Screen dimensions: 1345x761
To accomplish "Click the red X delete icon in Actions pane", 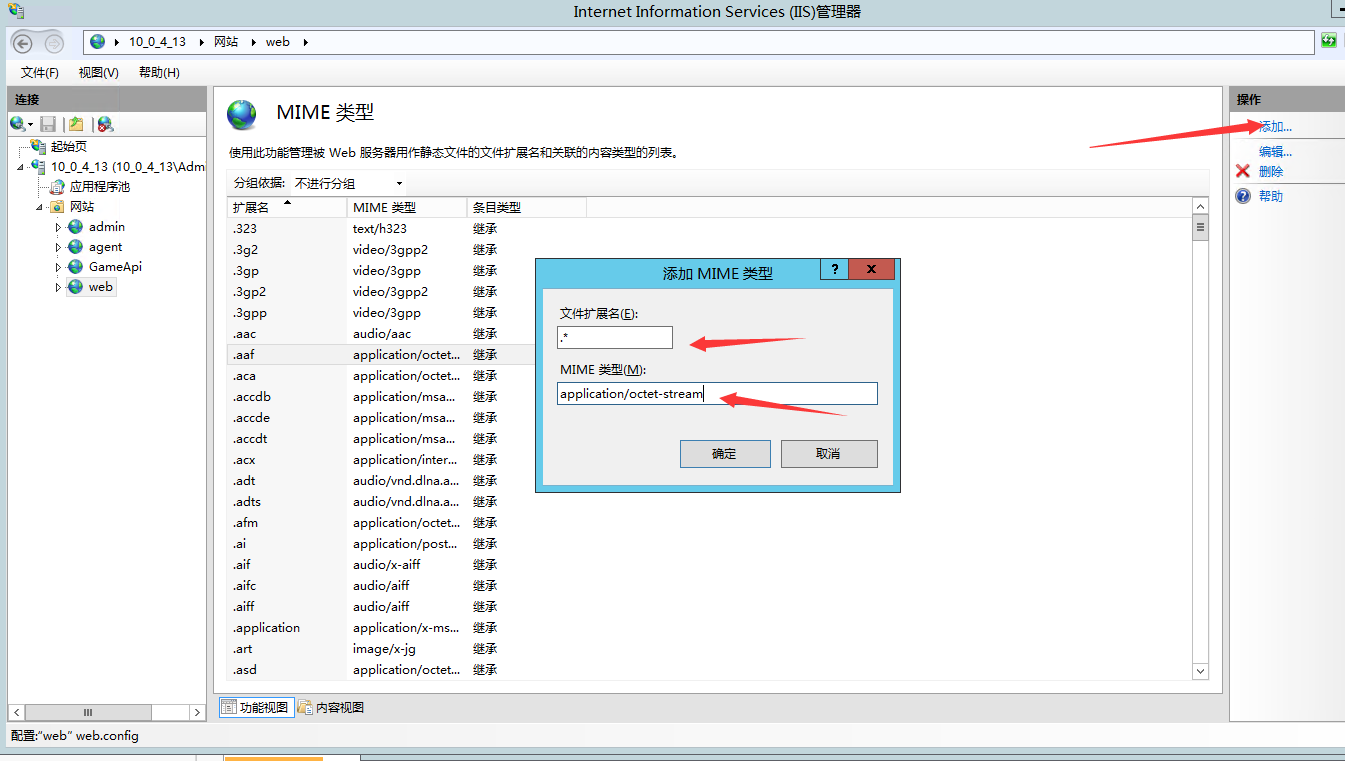I will tap(1243, 171).
